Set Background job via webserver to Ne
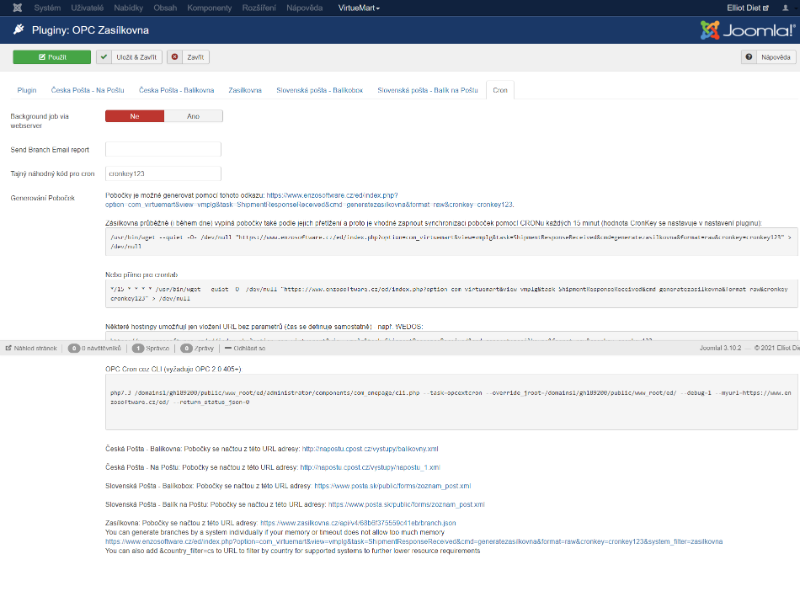 135,116
